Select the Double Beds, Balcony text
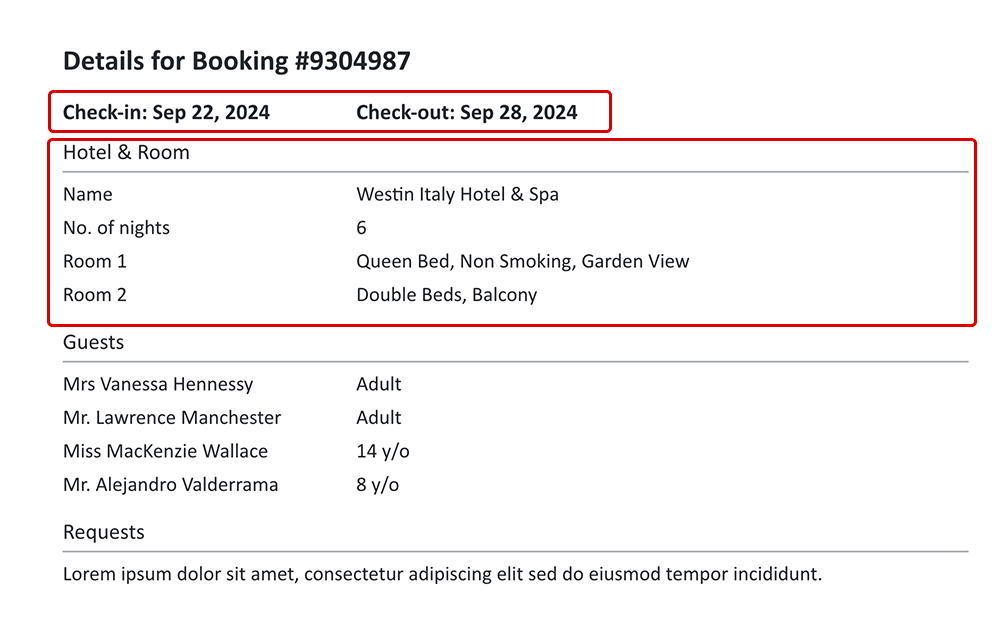 (x=447, y=295)
